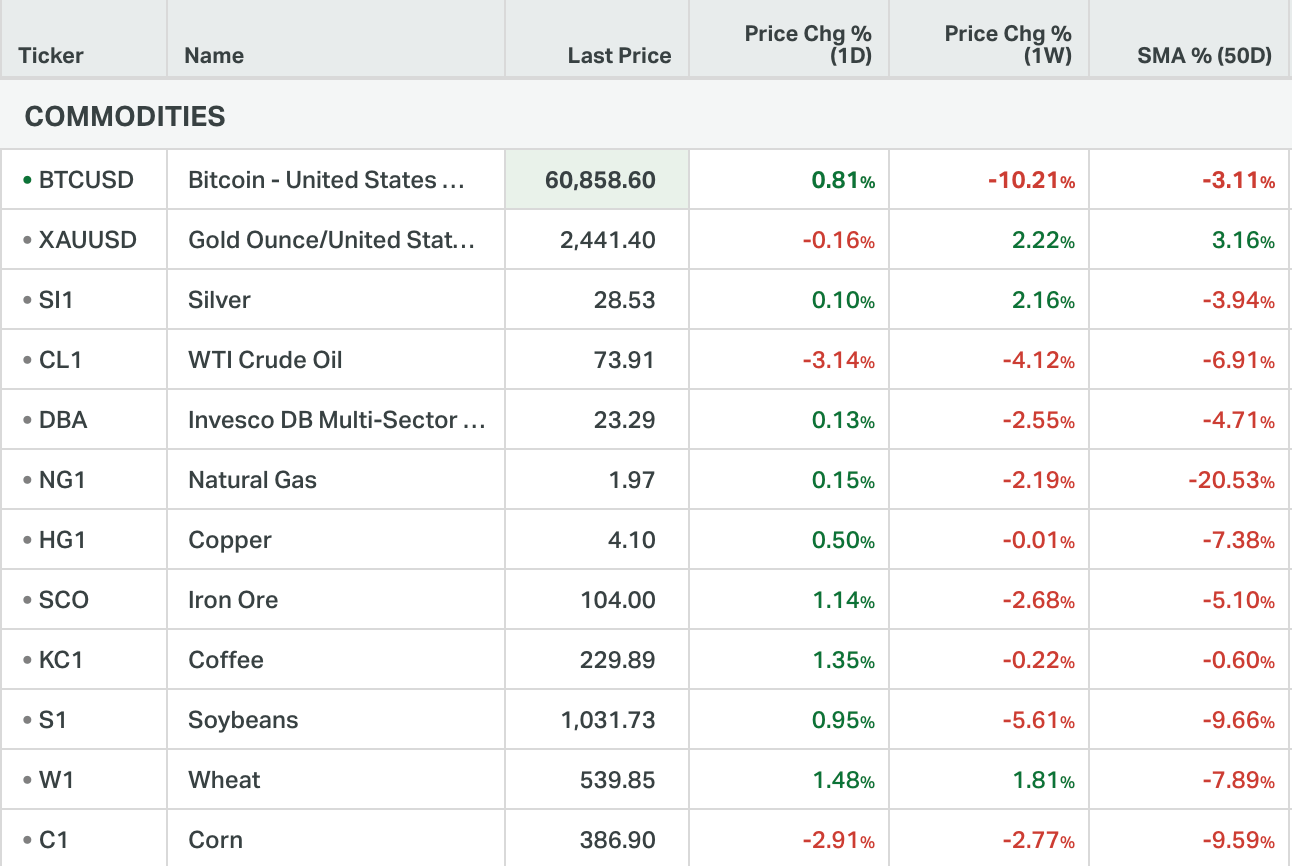Sort by SMA % (50D) header
1292x866 pixels.
point(1204,56)
